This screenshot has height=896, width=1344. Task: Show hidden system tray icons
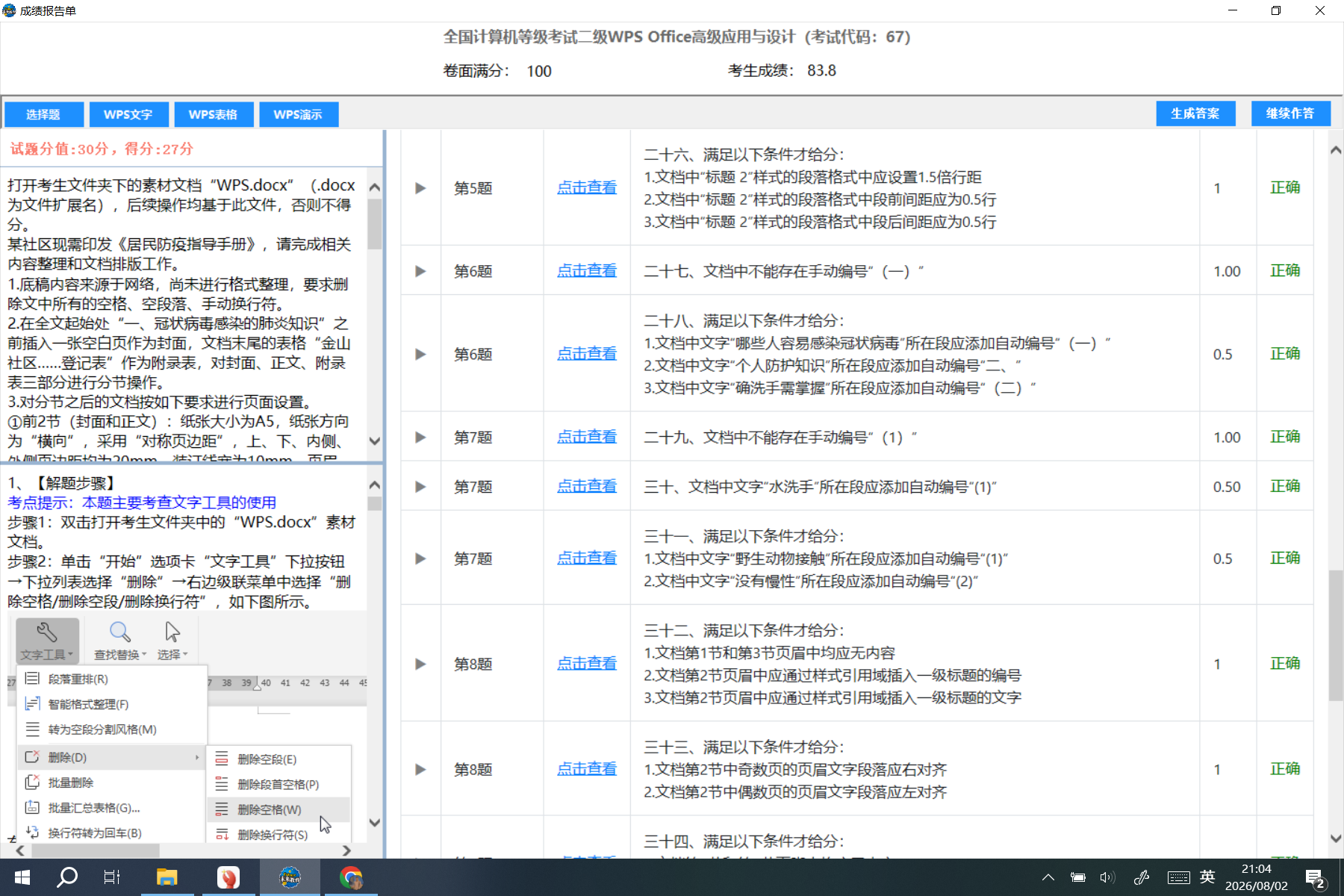1048,877
